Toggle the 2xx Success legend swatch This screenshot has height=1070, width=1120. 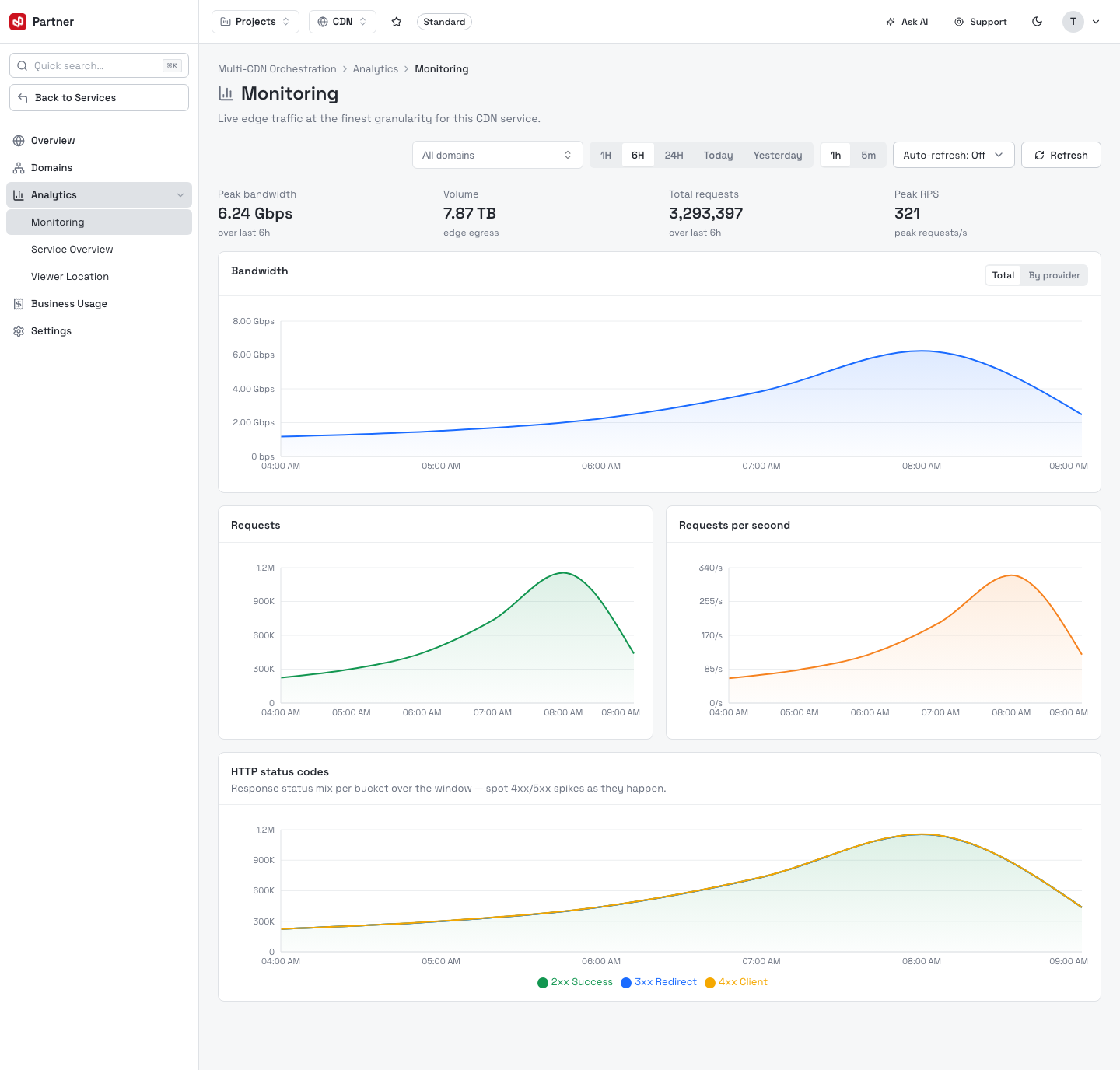[543, 983]
